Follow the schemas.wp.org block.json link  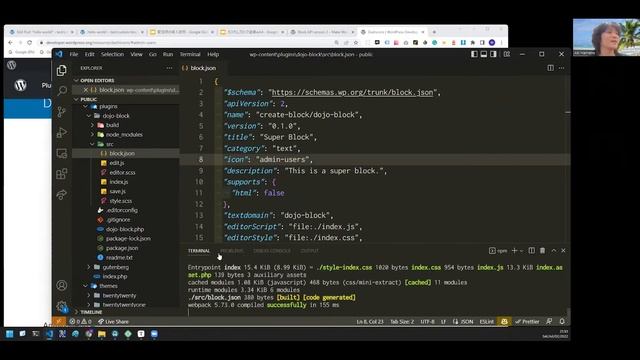(352, 93)
